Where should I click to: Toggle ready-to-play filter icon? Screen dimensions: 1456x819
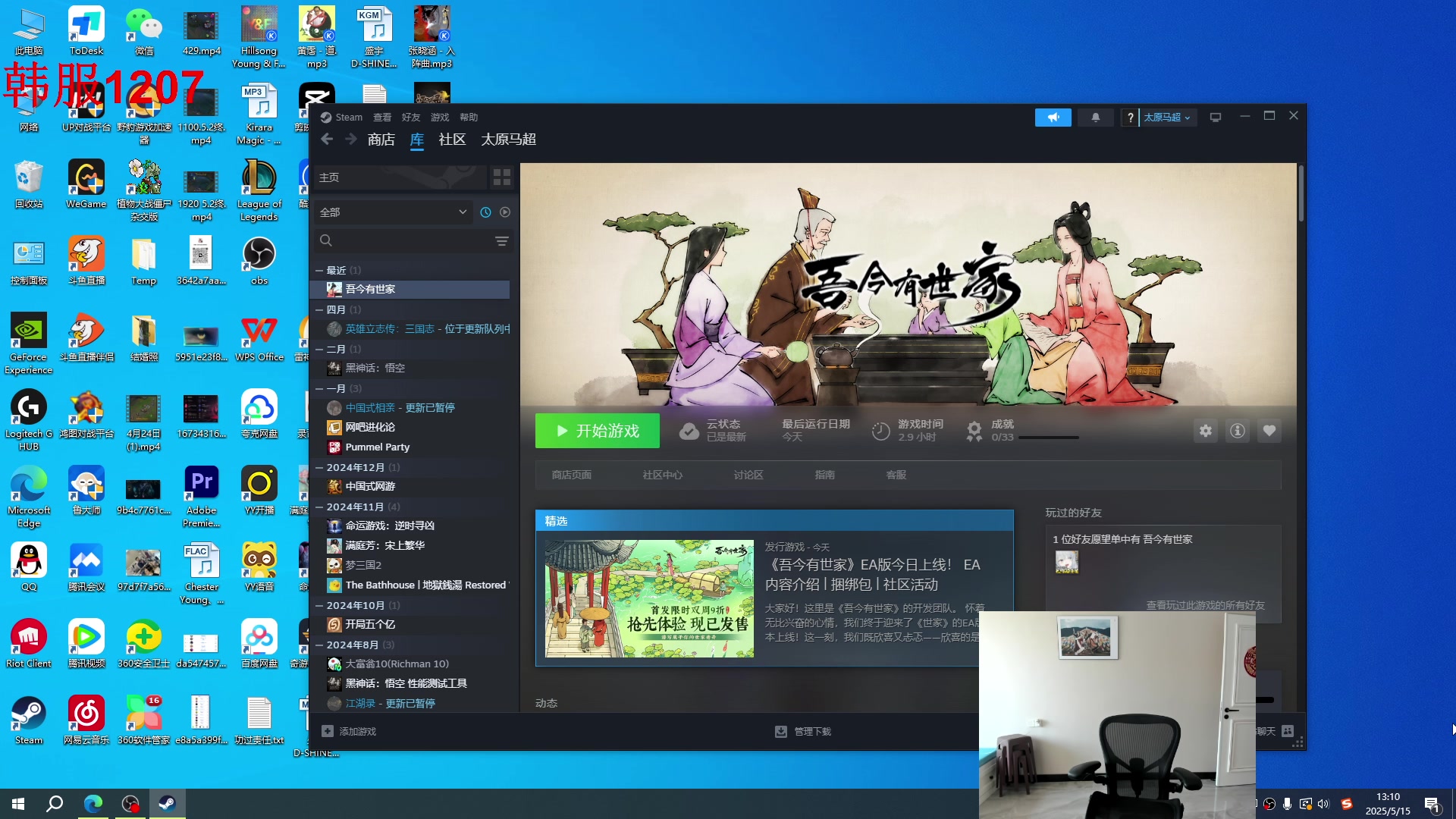(x=505, y=212)
